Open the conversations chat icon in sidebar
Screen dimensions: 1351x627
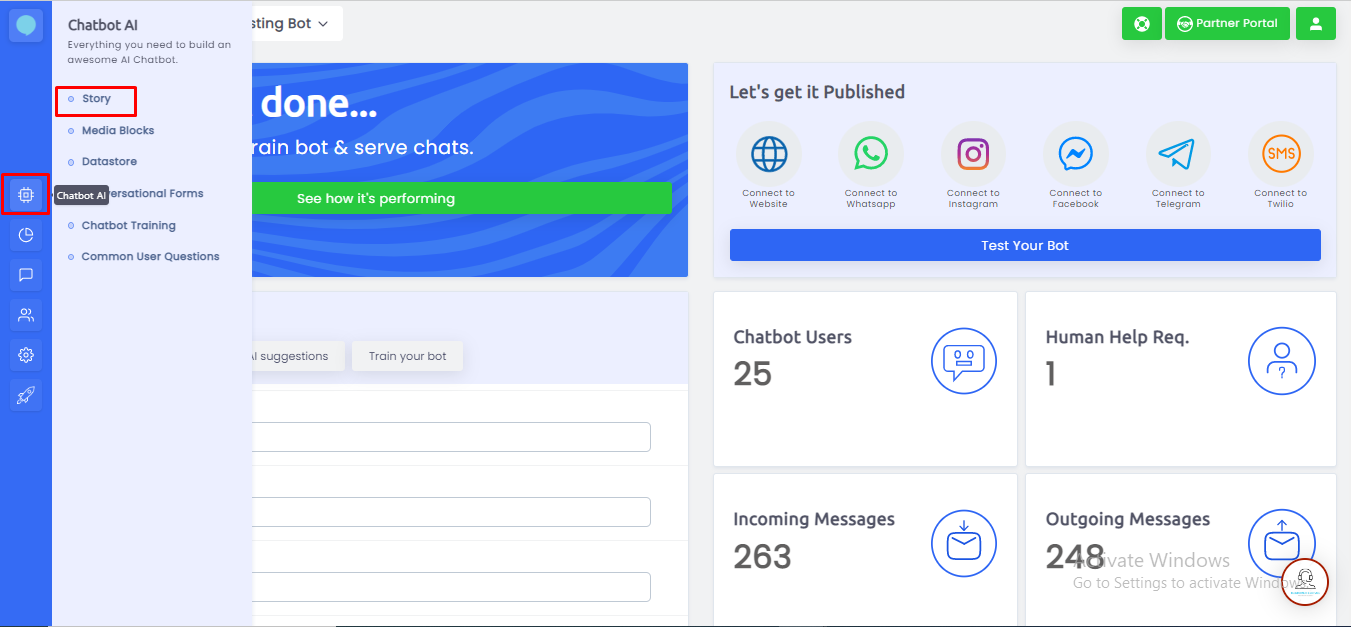[25, 275]
